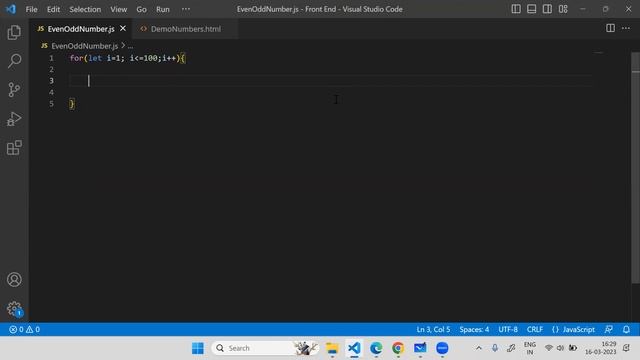
Task: Open the Run and Debug view
Action: [14, 119]
